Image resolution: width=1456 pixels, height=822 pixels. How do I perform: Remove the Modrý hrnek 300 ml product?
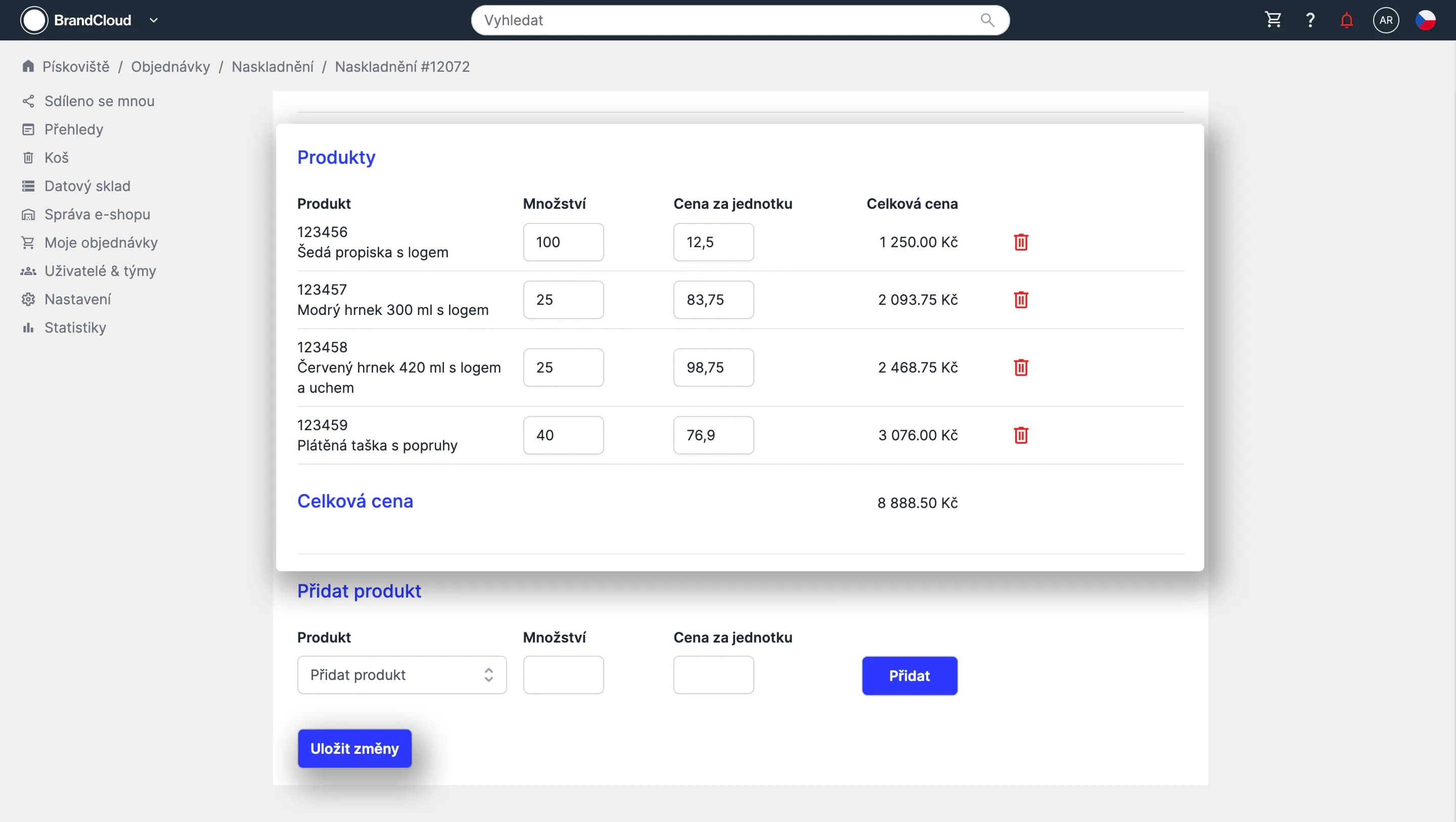[1020, 300]
